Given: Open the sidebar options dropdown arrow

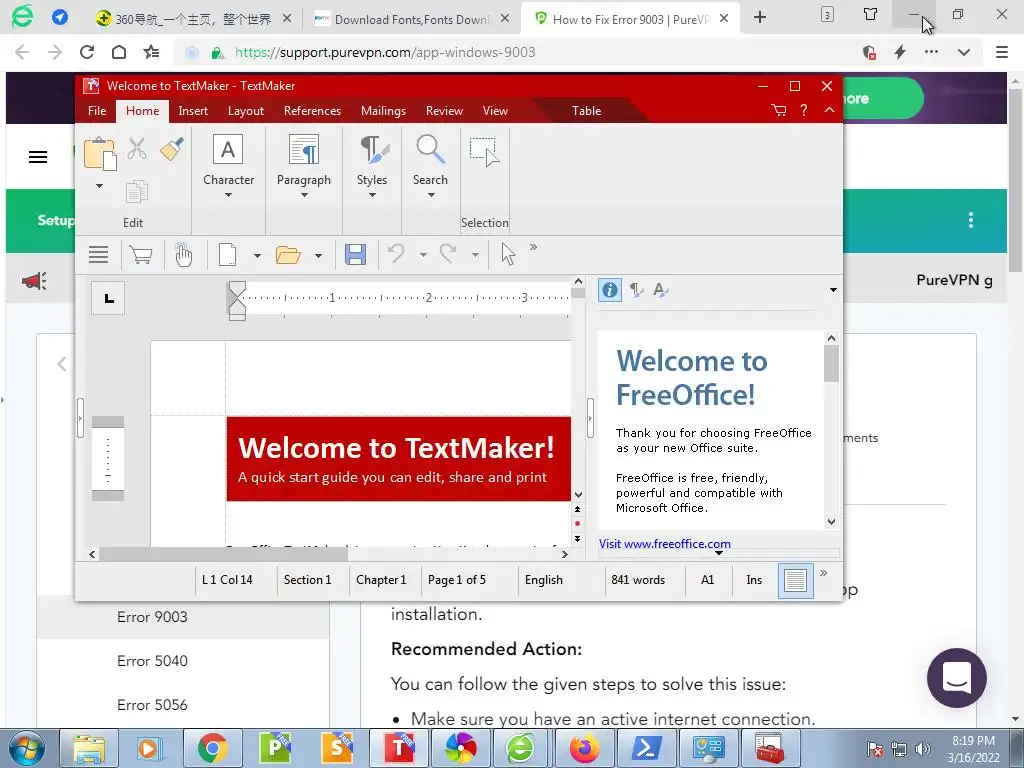Looking at the screenshot, I should pyautogui.click(x=833, y=290).
